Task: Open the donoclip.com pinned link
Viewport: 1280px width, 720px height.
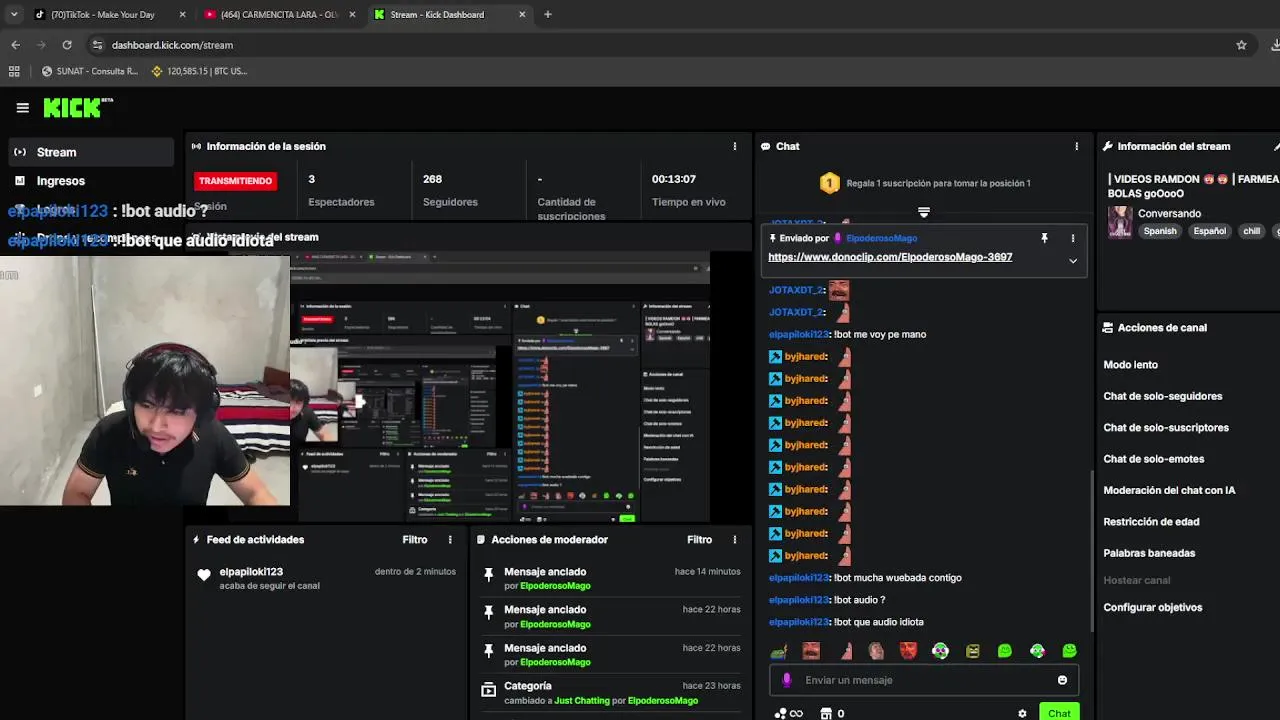Action: pyautogui.click(x=890, y=257)
